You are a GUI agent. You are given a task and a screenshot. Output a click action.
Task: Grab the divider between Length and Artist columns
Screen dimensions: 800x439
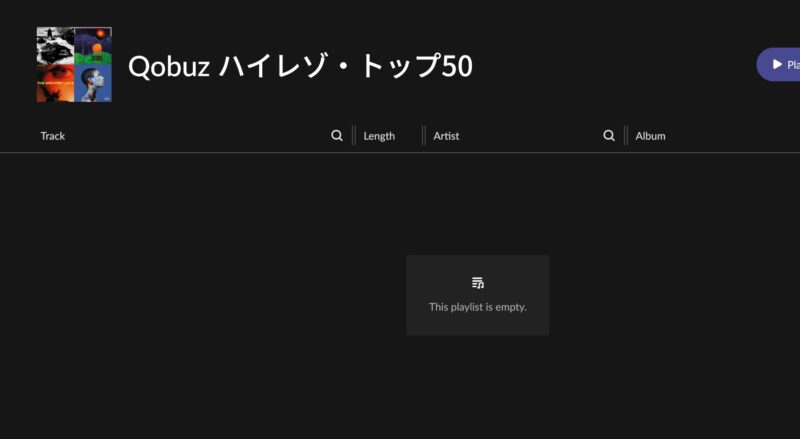point(423,136)
